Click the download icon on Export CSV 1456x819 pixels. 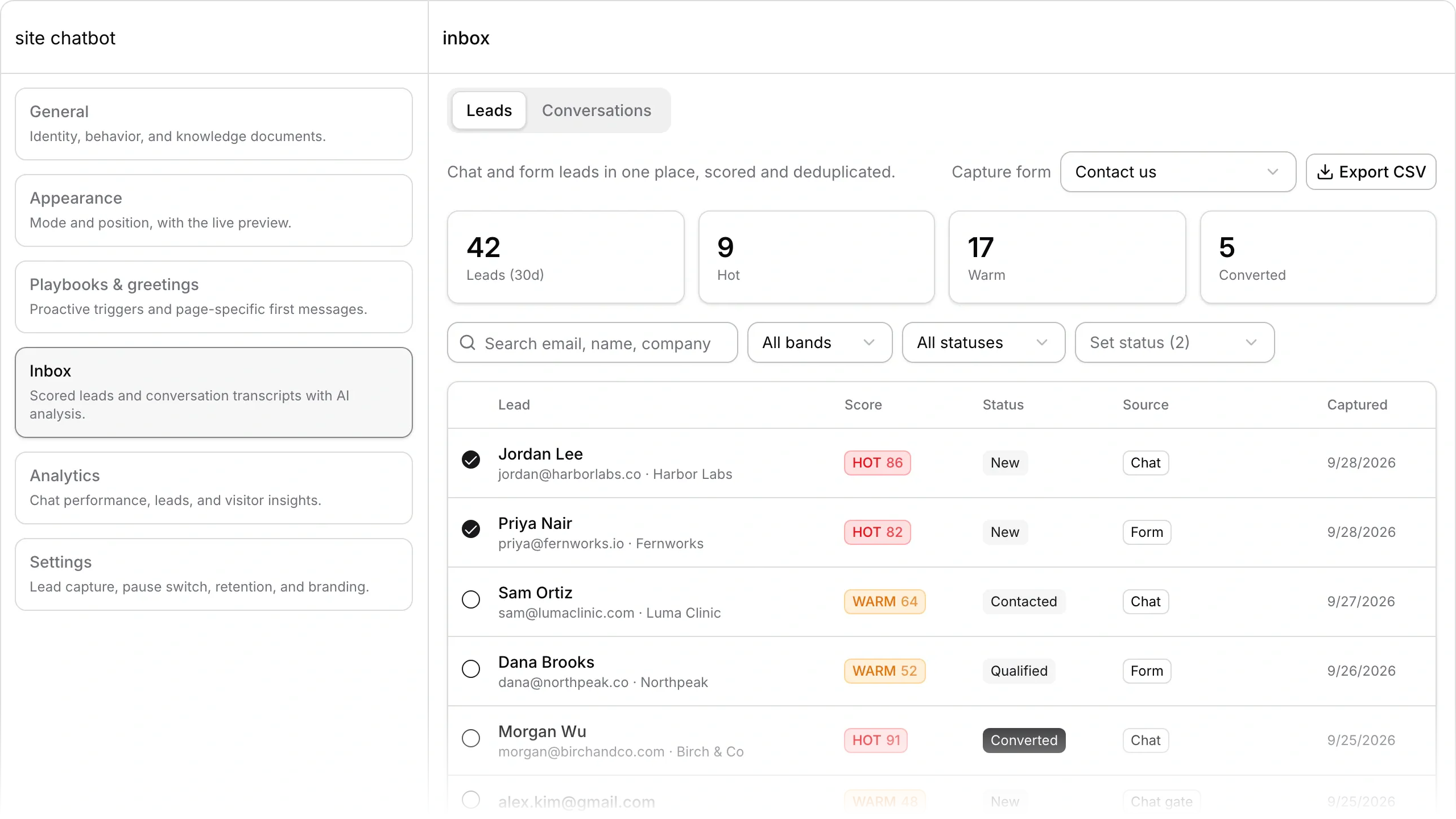1325,172
